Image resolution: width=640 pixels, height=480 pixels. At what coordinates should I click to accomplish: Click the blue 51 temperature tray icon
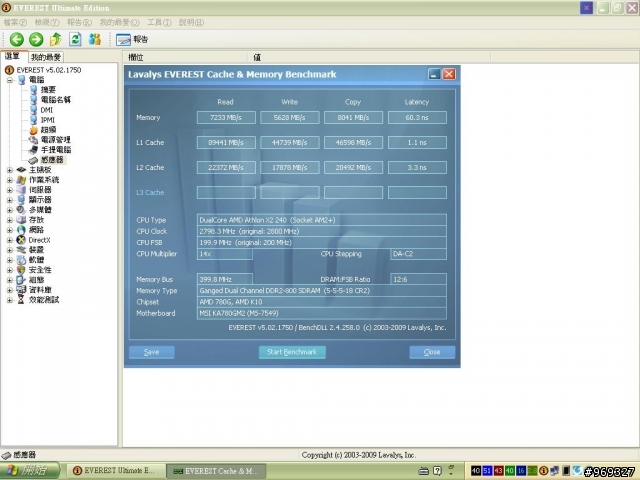(487, 471)
